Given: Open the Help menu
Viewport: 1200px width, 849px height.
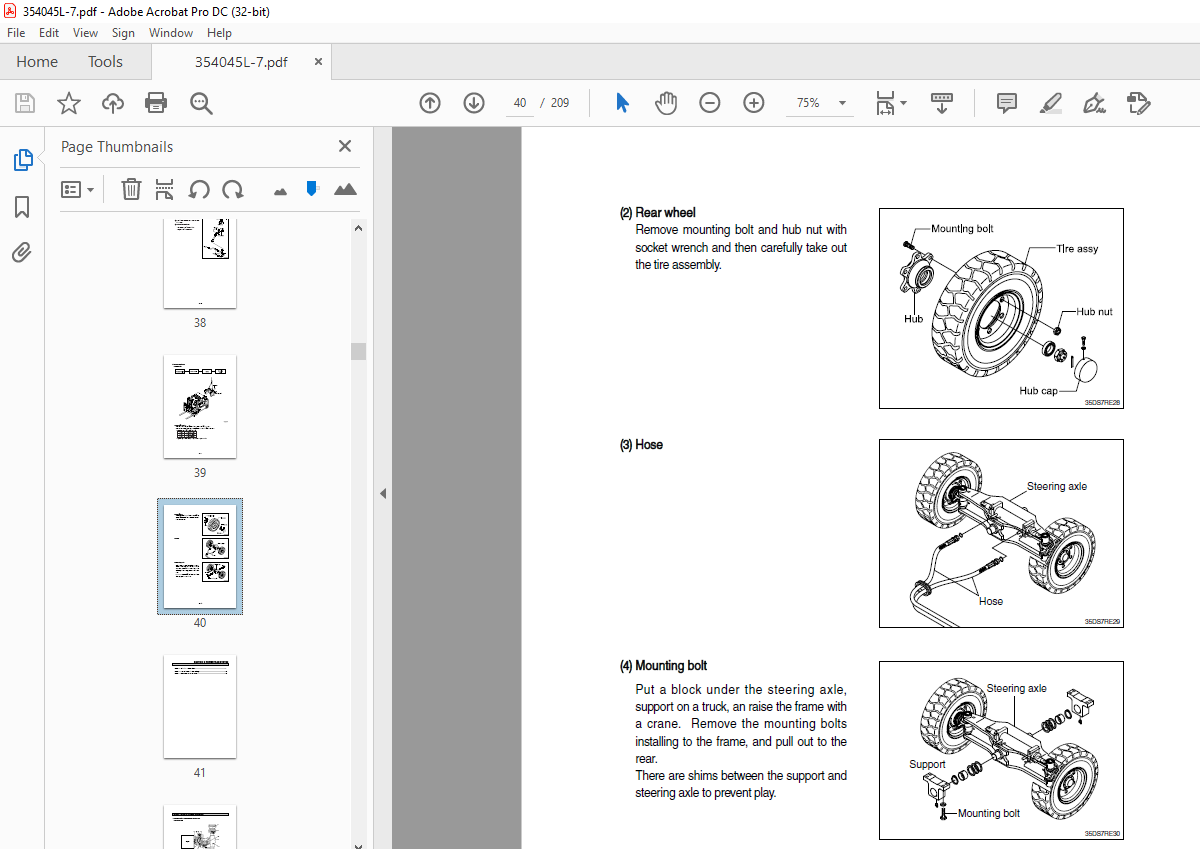Looking at the screenshot, I should pos(219,33).
